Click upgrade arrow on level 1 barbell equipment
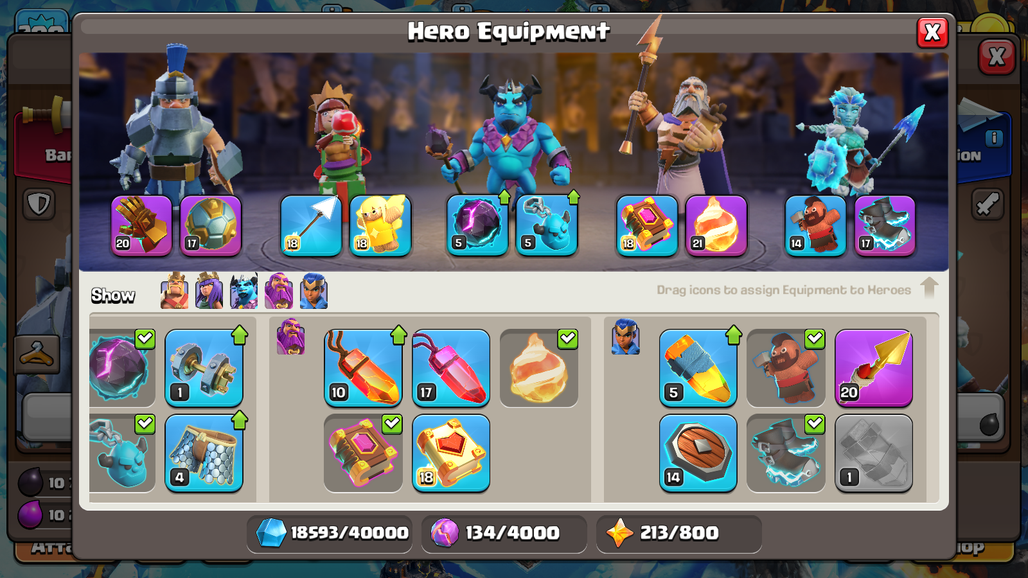This screenshot has width=1028, height=578. 239,335
